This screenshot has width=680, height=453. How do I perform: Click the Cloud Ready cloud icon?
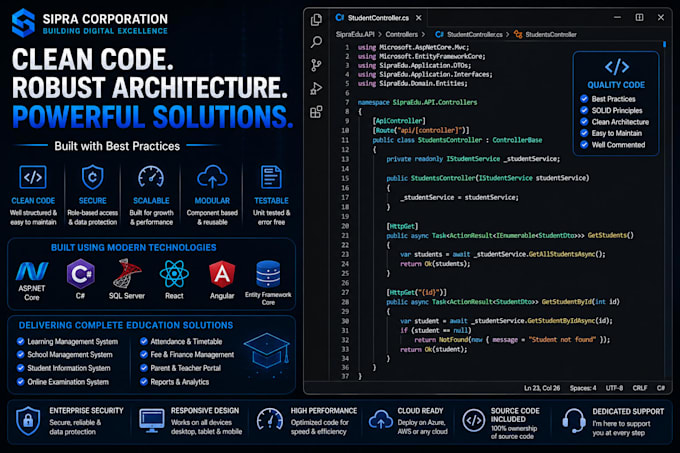[x=381, y=420]
